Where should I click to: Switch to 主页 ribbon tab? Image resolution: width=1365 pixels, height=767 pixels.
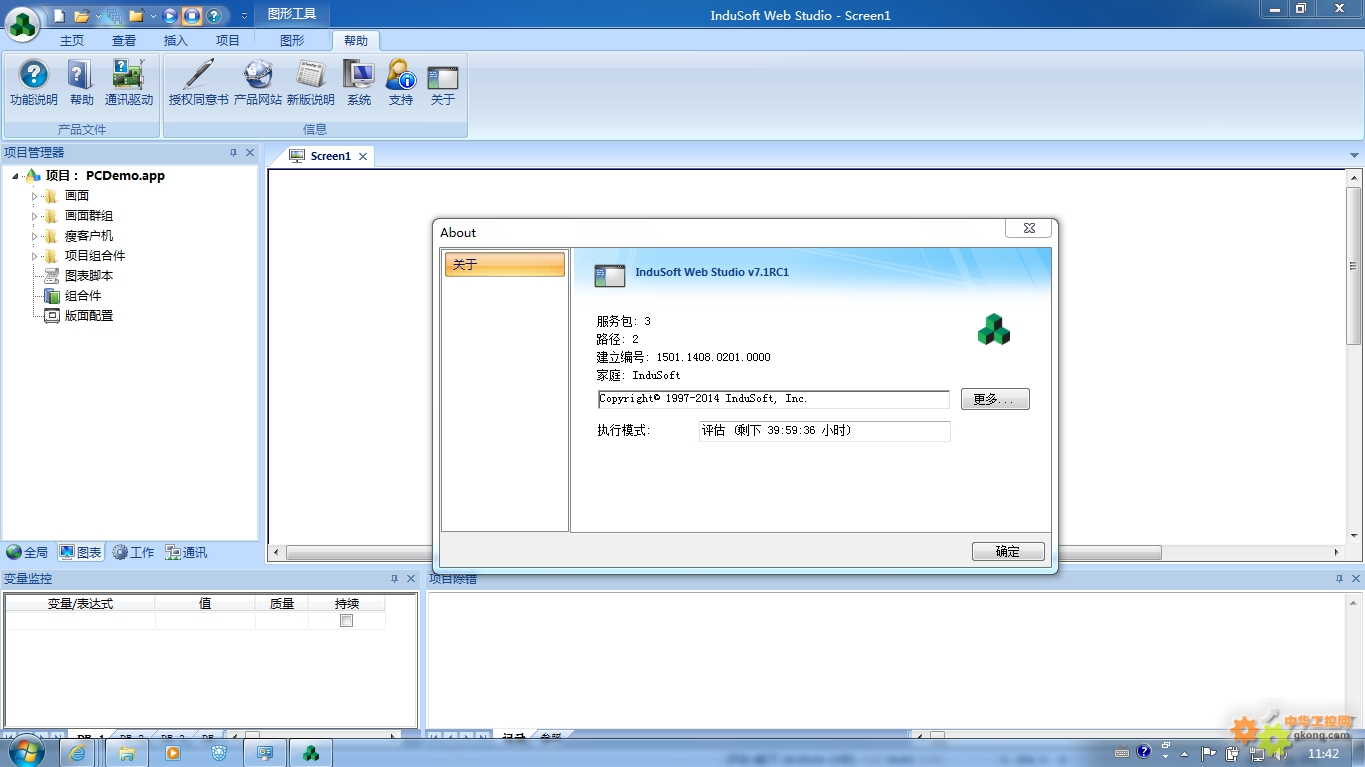click(72, 41)
